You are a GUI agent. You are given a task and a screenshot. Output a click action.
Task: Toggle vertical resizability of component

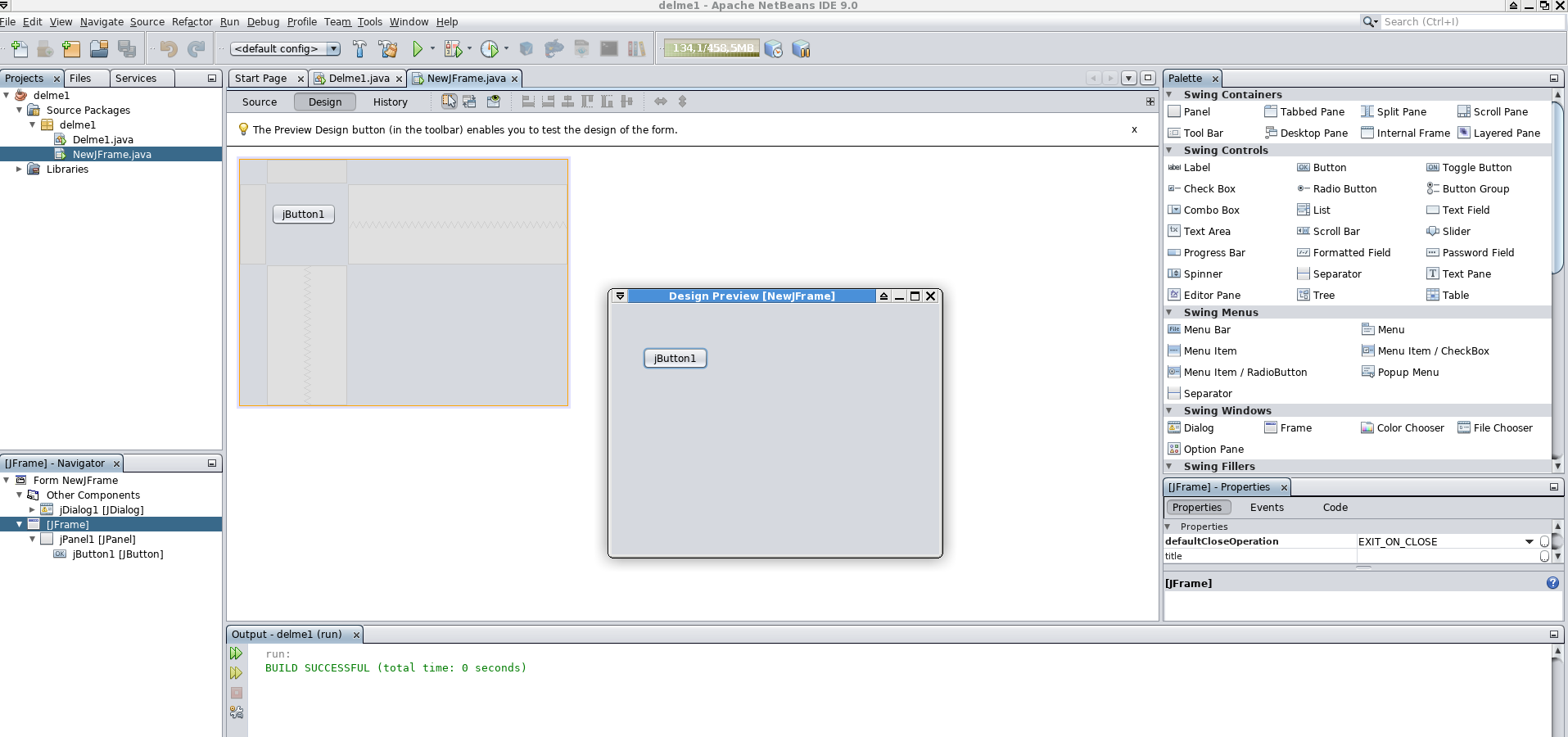682,102
